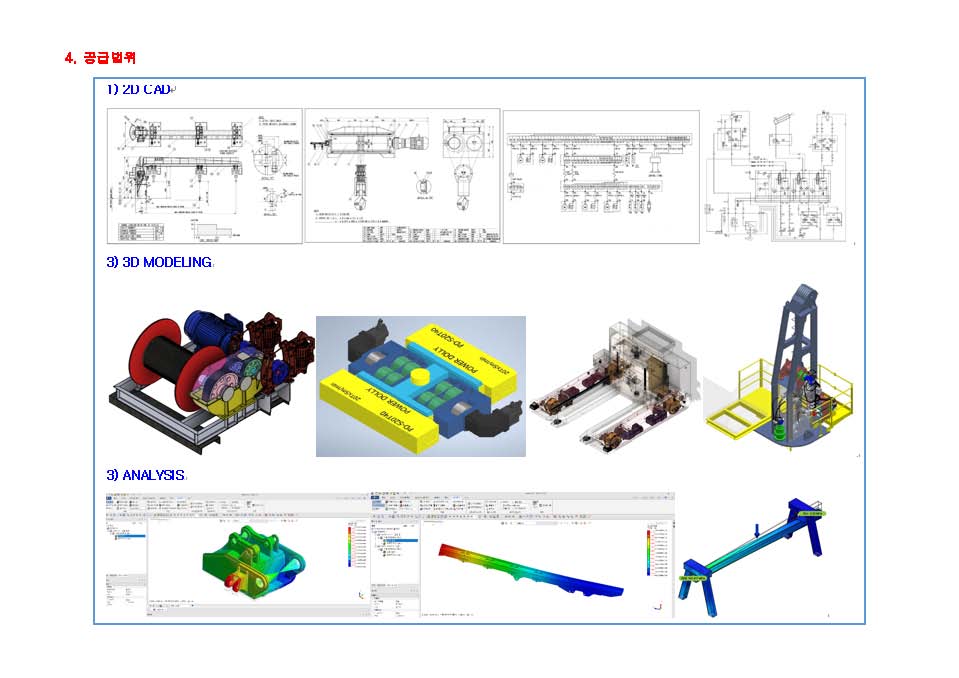Select the crane assembly 2D CAD drawing
The height and width of the screenshot is (678, 959).
[x=205, y=176]
